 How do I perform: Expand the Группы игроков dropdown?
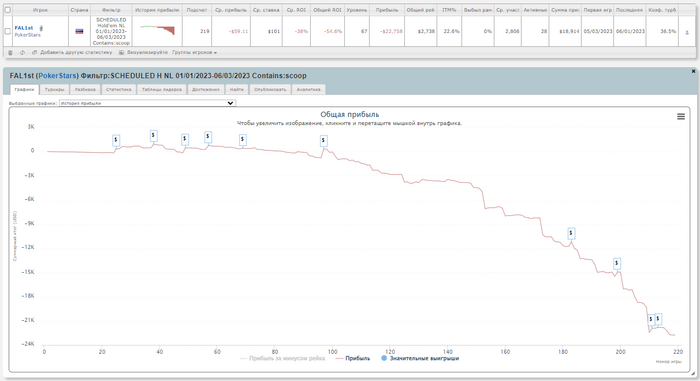195,53
